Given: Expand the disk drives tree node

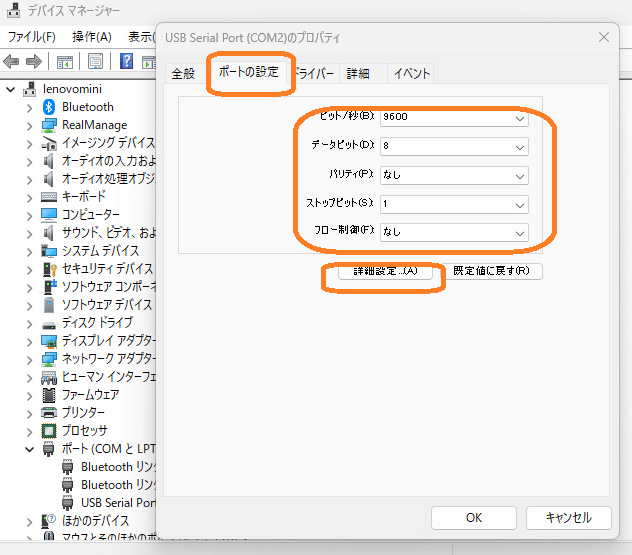Looking at the screenshot, I should click(29, 324).
